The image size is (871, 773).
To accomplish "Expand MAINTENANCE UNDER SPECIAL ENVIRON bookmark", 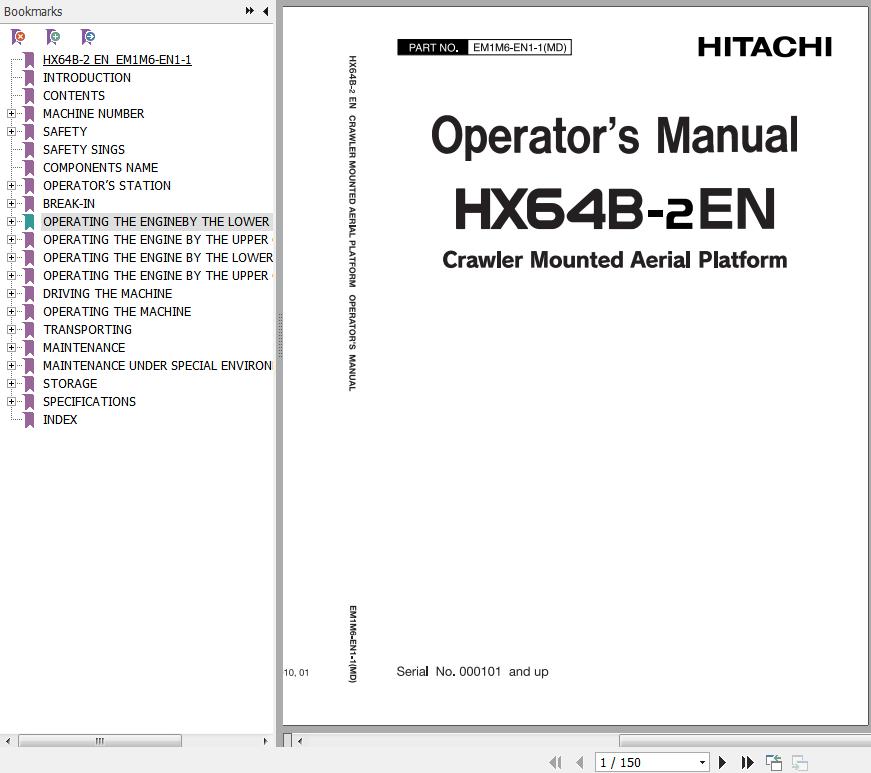I will (11, 365).
